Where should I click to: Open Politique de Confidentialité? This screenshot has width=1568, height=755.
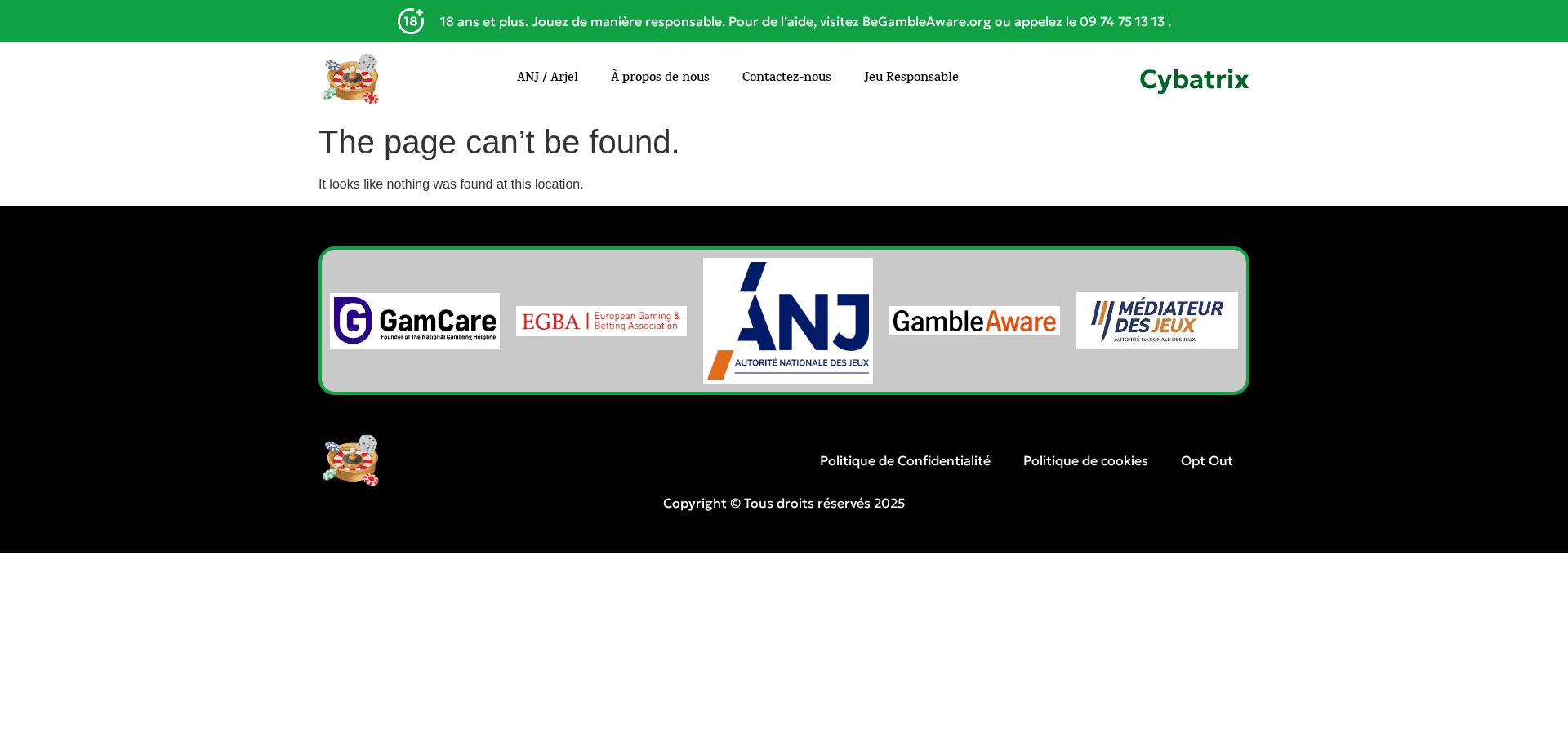905,460
